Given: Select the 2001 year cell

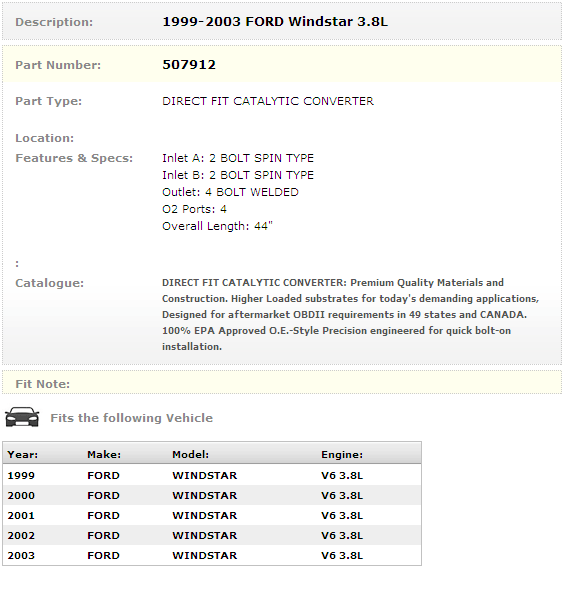Looking at the screenshot, I should [21, 515].
